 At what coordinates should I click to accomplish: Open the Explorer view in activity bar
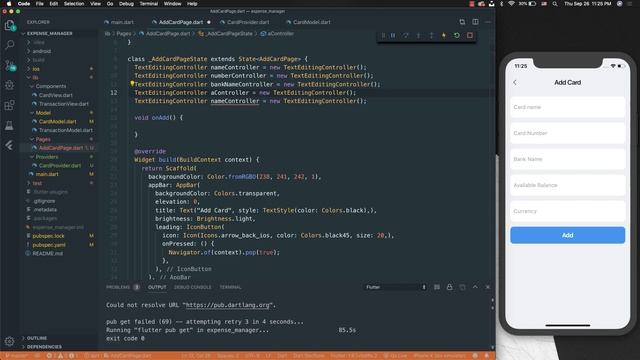pyautogui.click(x=9, y=25)
